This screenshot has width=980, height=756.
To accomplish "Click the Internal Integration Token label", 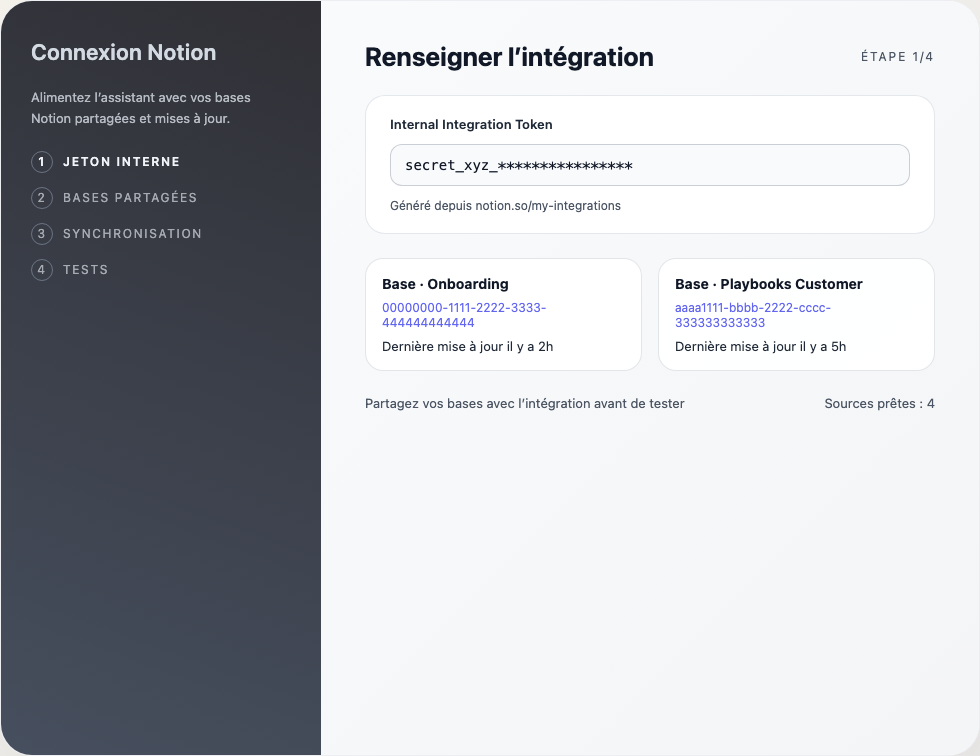I will tap(471, 125).
